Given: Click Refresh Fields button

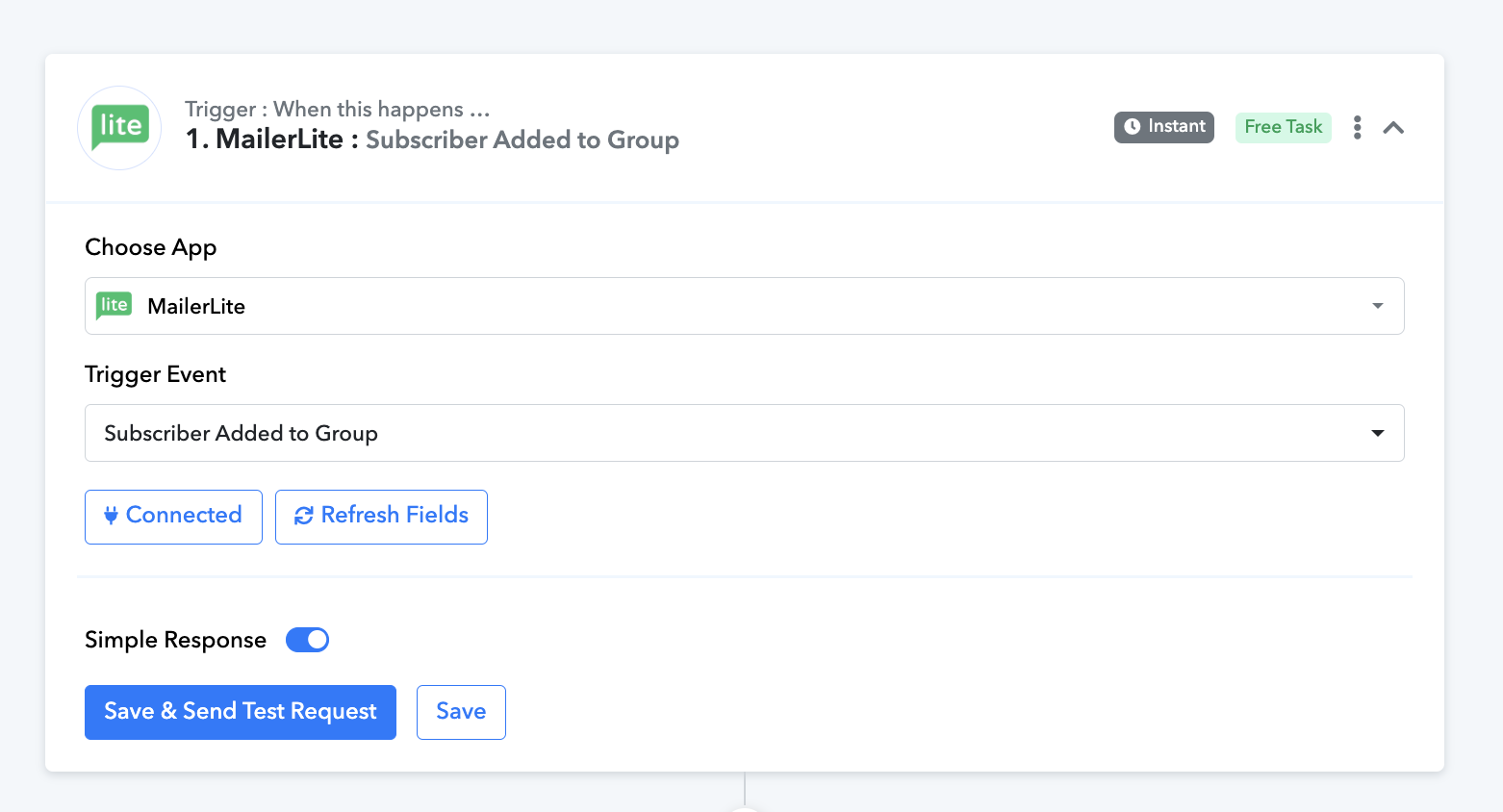Looking at the screenshot, I should [381, 517].
